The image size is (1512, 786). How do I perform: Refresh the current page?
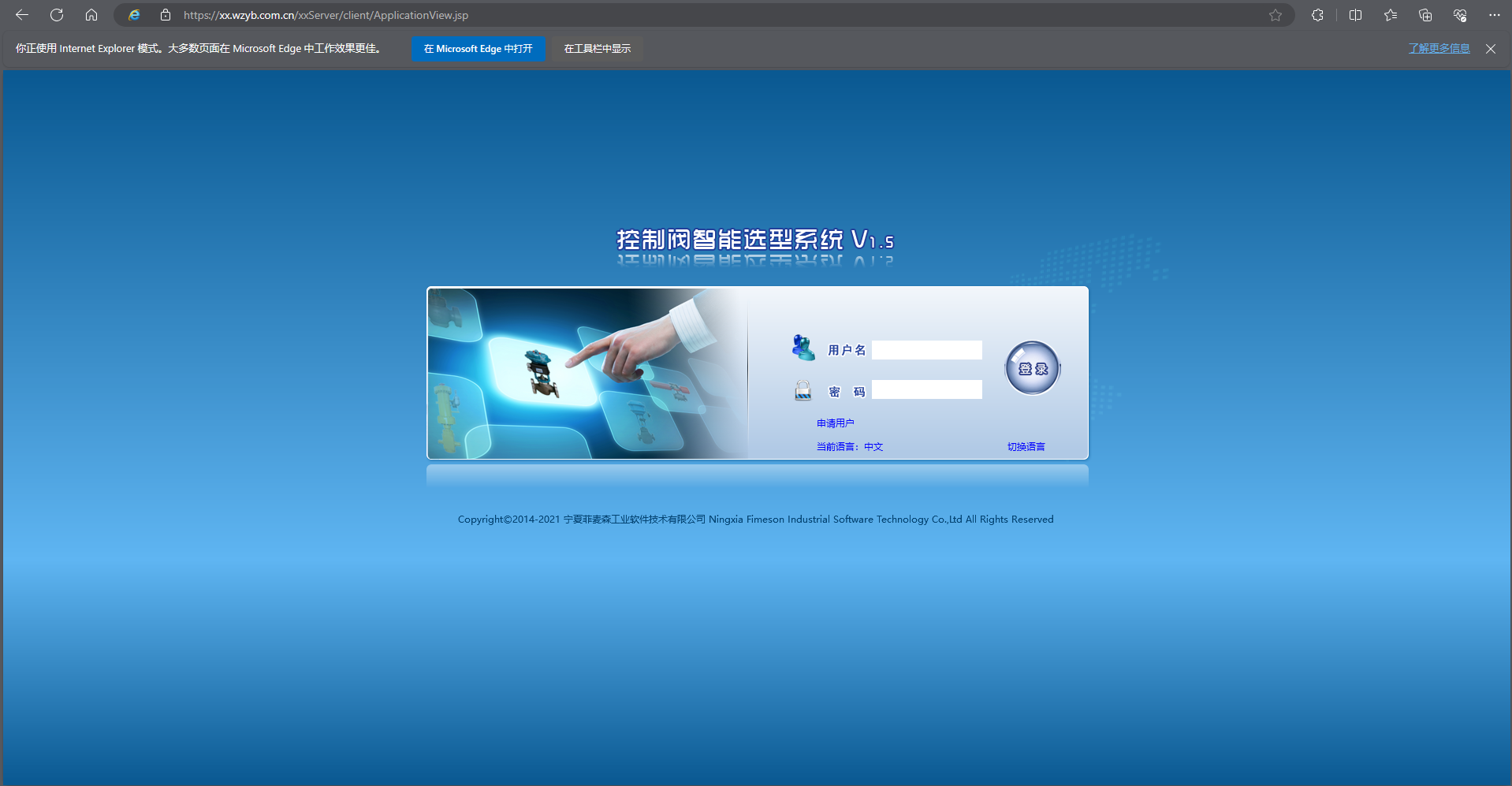(x=57, y=15)
